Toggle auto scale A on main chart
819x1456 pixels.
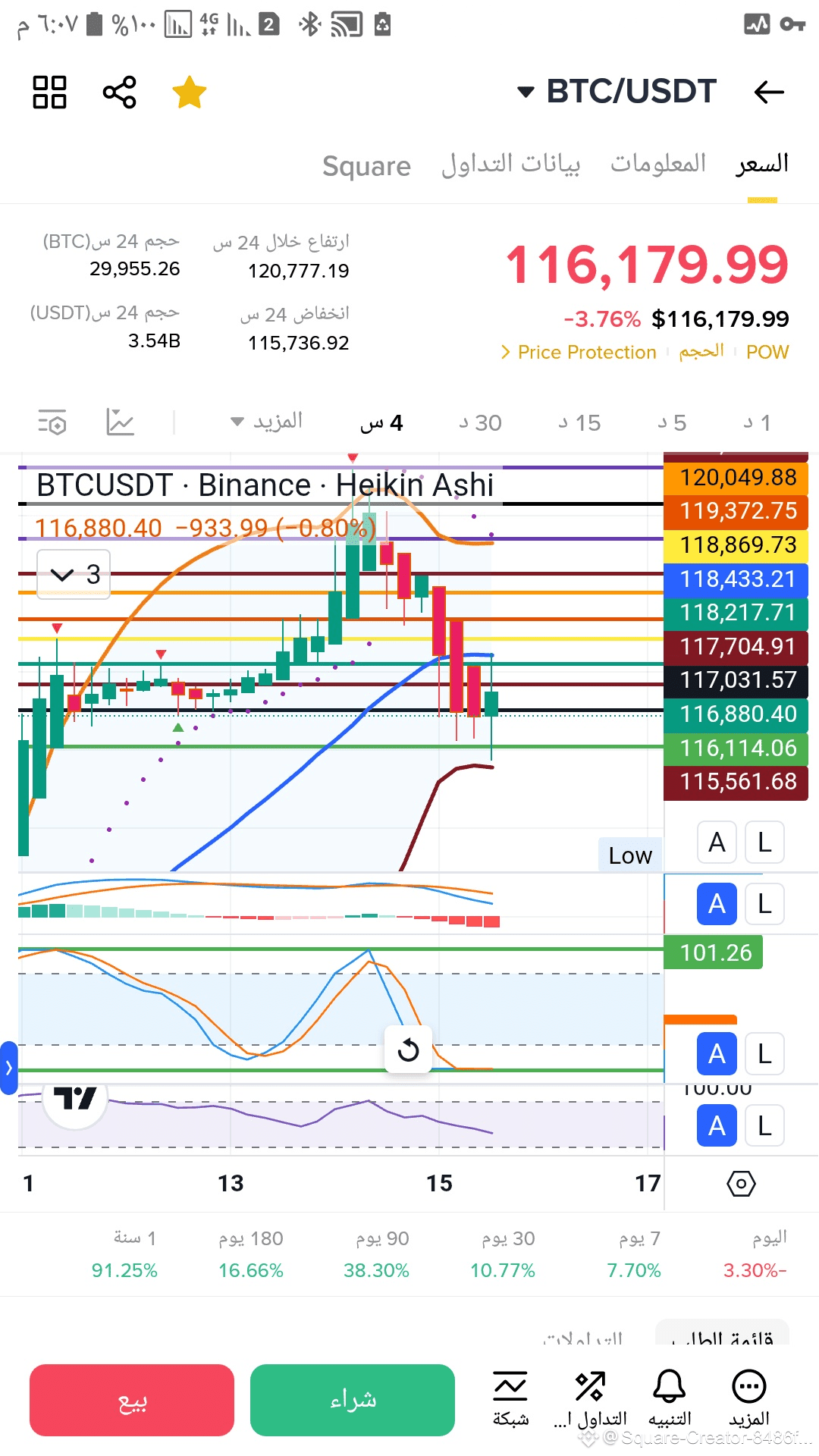717,843
